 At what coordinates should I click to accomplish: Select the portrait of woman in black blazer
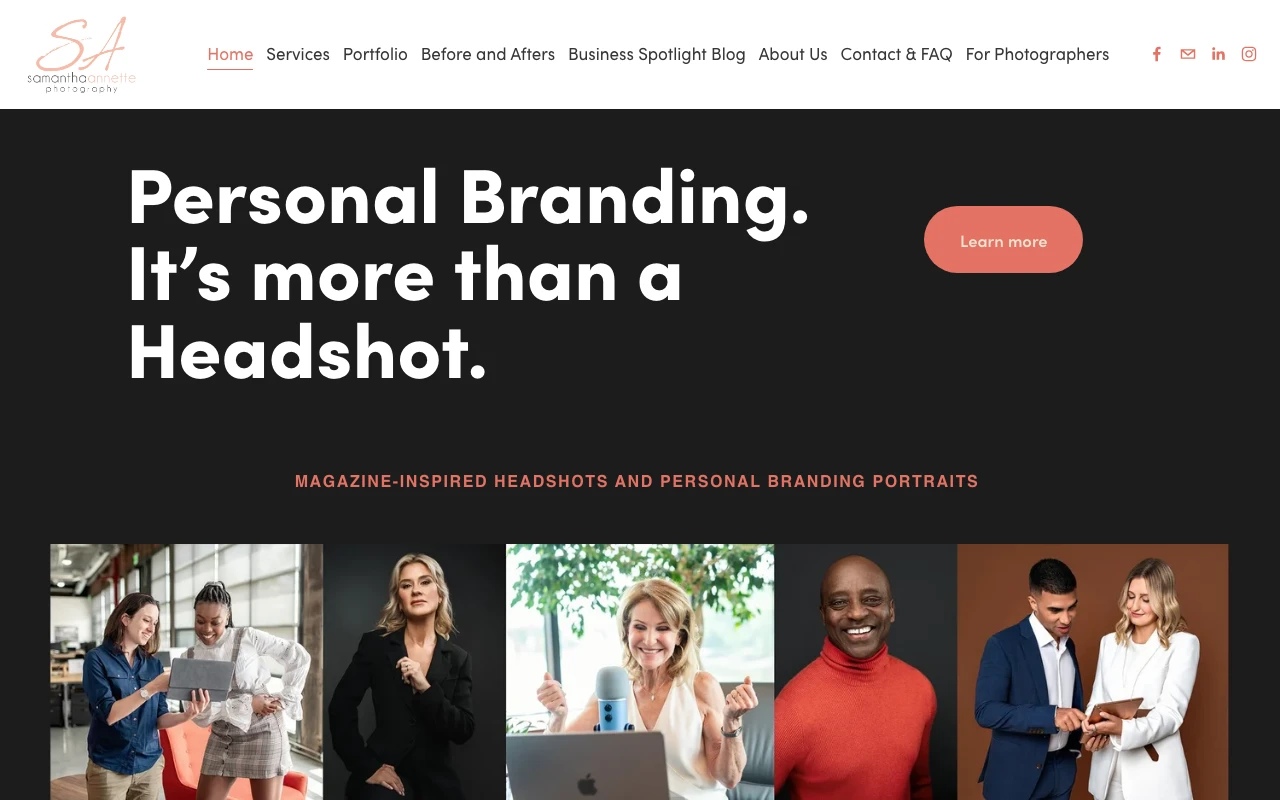click(414, 672)
